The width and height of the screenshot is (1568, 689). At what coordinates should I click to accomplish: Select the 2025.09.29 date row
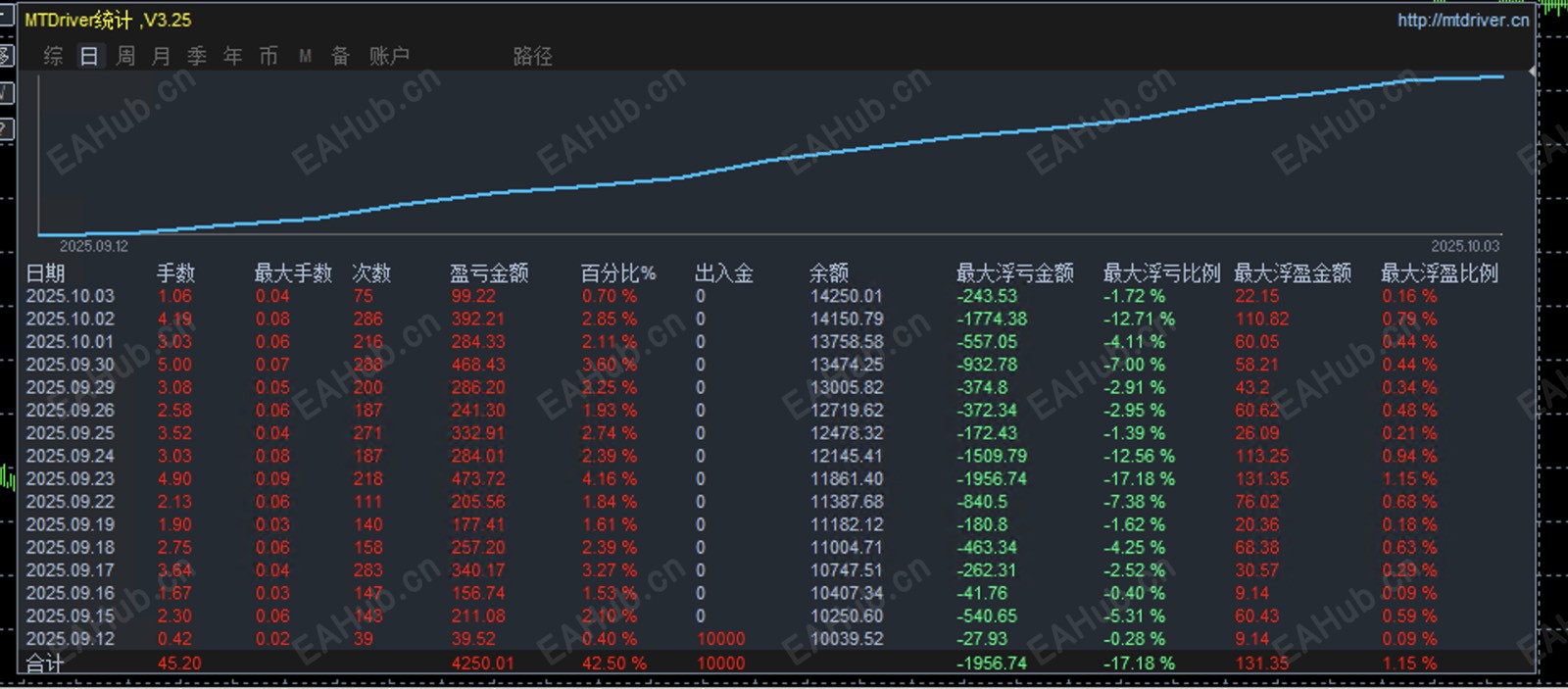point(70,387)
